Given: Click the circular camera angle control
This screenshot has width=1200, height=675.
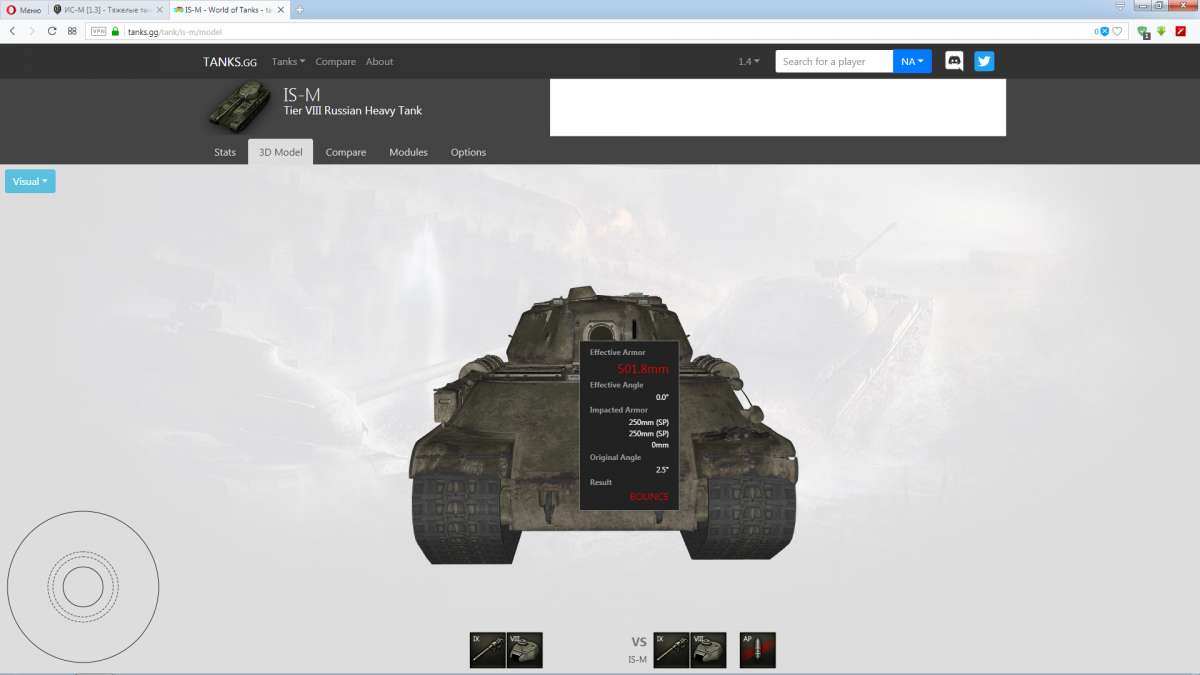Looking at the screenshot, I should click(83, 586).
